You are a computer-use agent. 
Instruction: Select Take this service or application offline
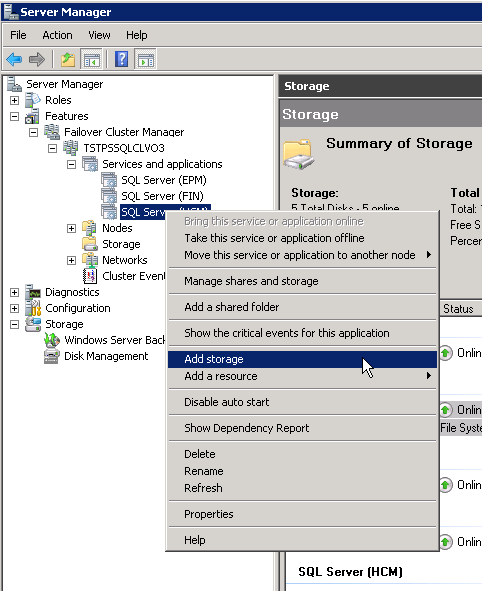click(x=302, y=238)
